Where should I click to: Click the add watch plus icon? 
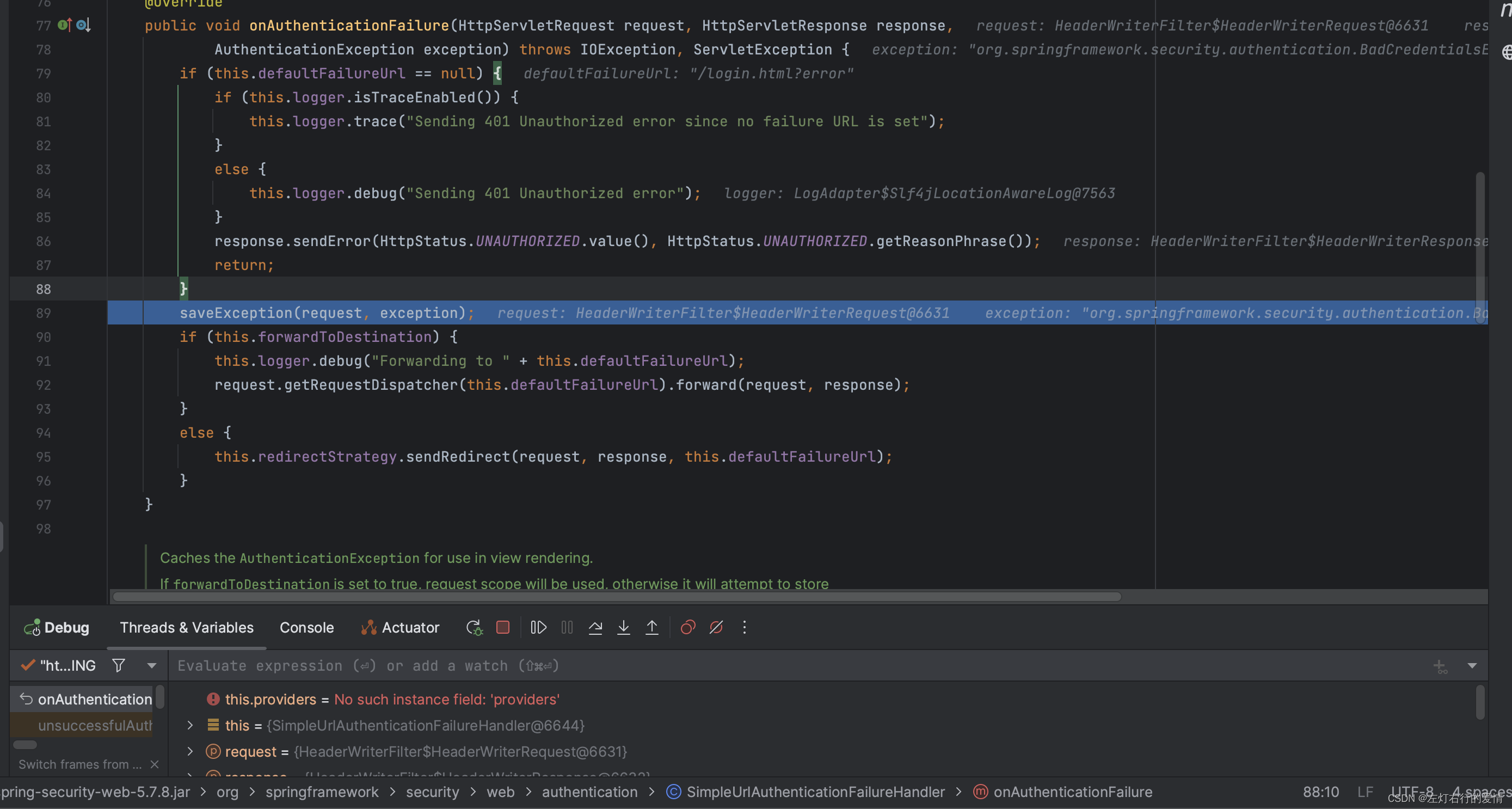pos(1440,666)
